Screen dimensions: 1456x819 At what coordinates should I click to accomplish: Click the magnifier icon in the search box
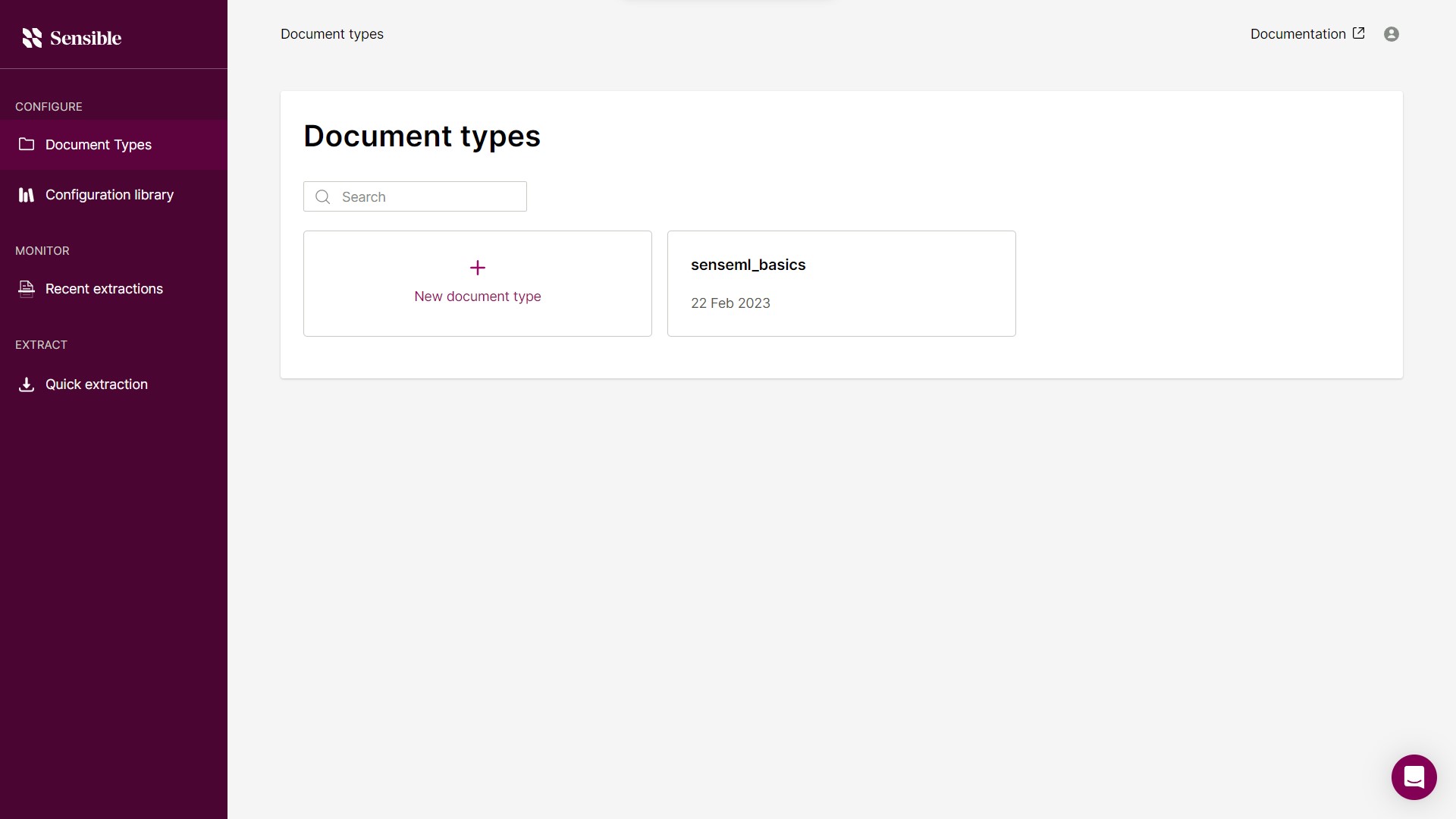tap(322, 196)
